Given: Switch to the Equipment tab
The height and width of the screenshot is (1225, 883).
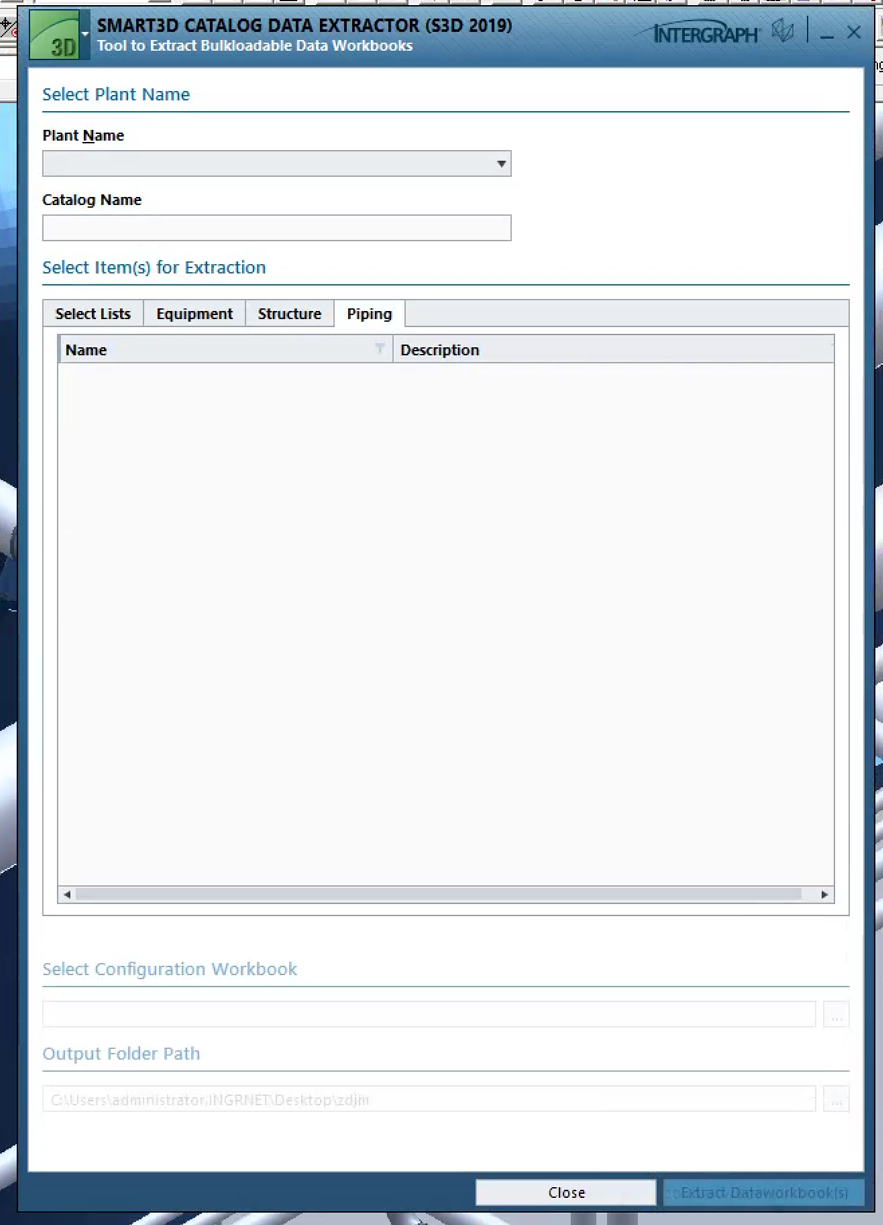Looking at the screenshot, I should pos(194,313).
